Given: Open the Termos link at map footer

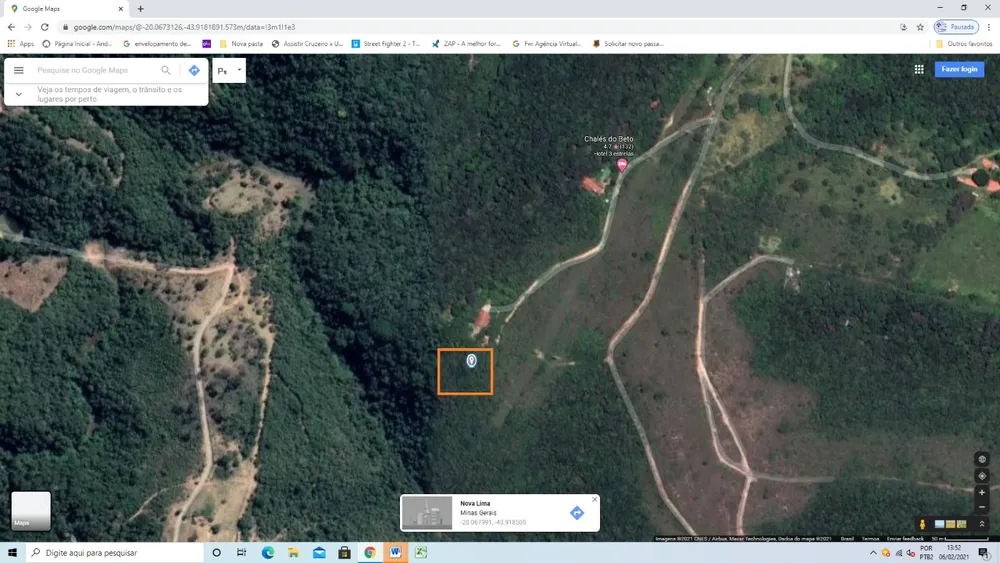Looking at the screenshot, I should tap(870, 539).
